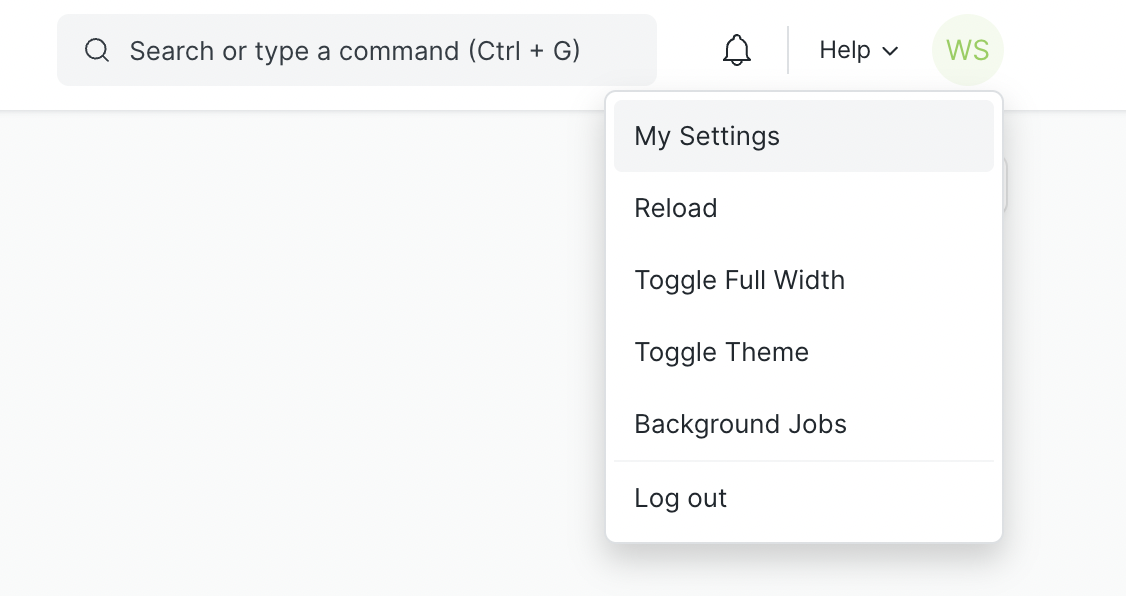Focus the search or type a command field
Image resolution: width=1126 pixels, height=596 pixels.
click(x=357, y=50)
